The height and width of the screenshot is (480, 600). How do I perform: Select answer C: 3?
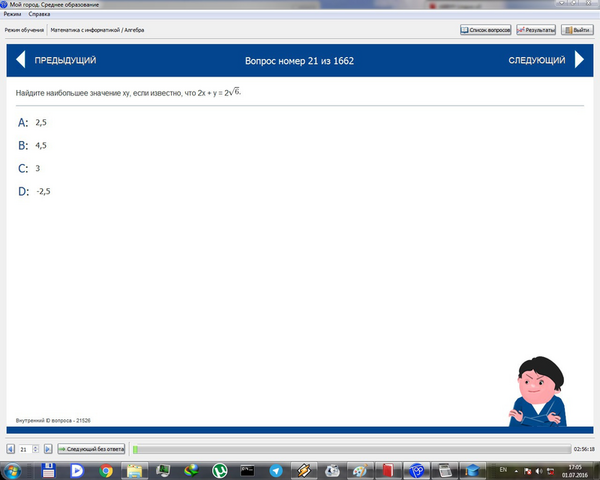(x=29, y=168)
